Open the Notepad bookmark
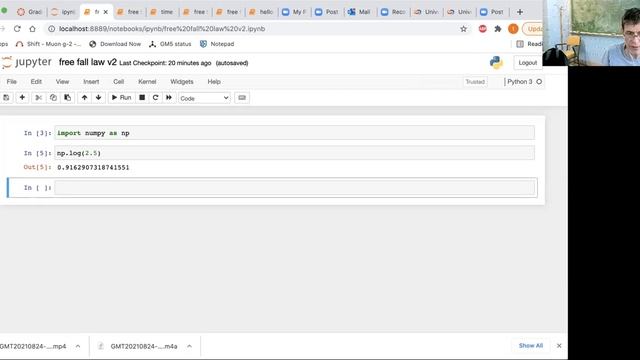The image size is (640, 360). coord(217,44)
